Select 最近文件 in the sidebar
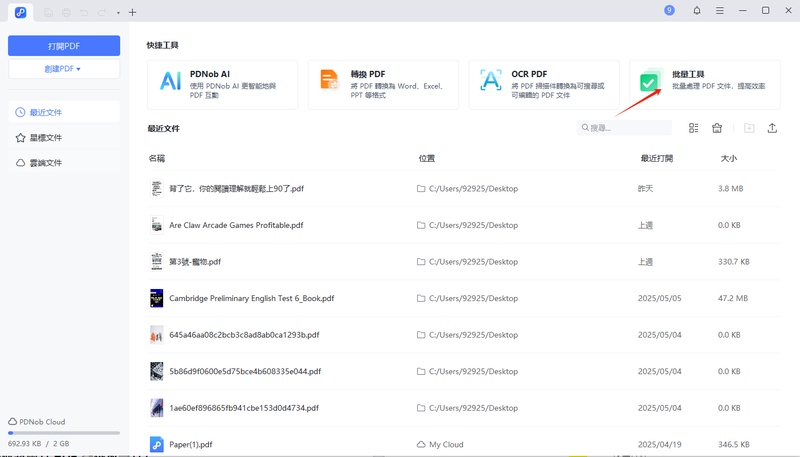This screenshot has height=457, width=800. [64, 112]
